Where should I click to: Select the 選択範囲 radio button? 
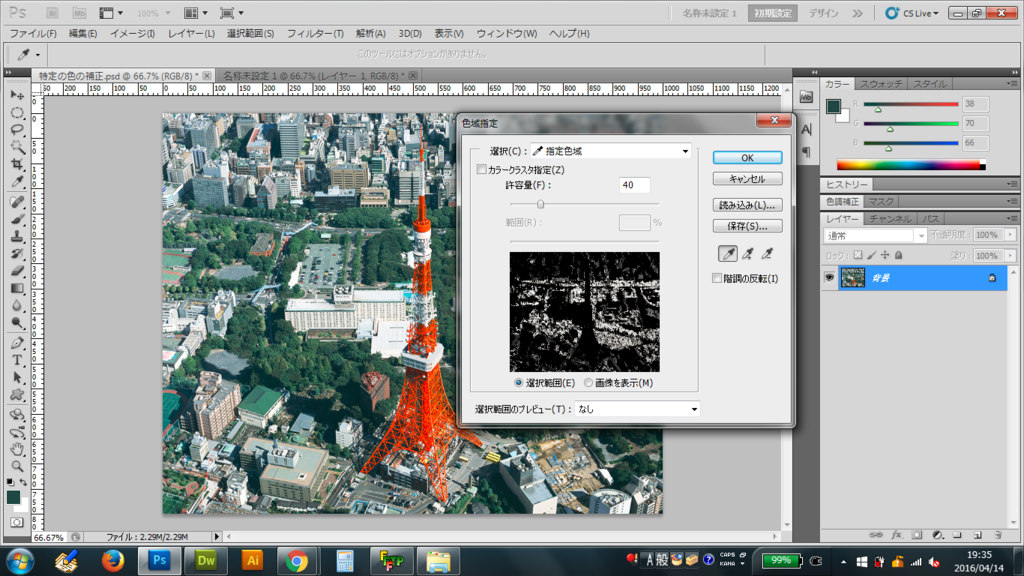pos(519,383)
